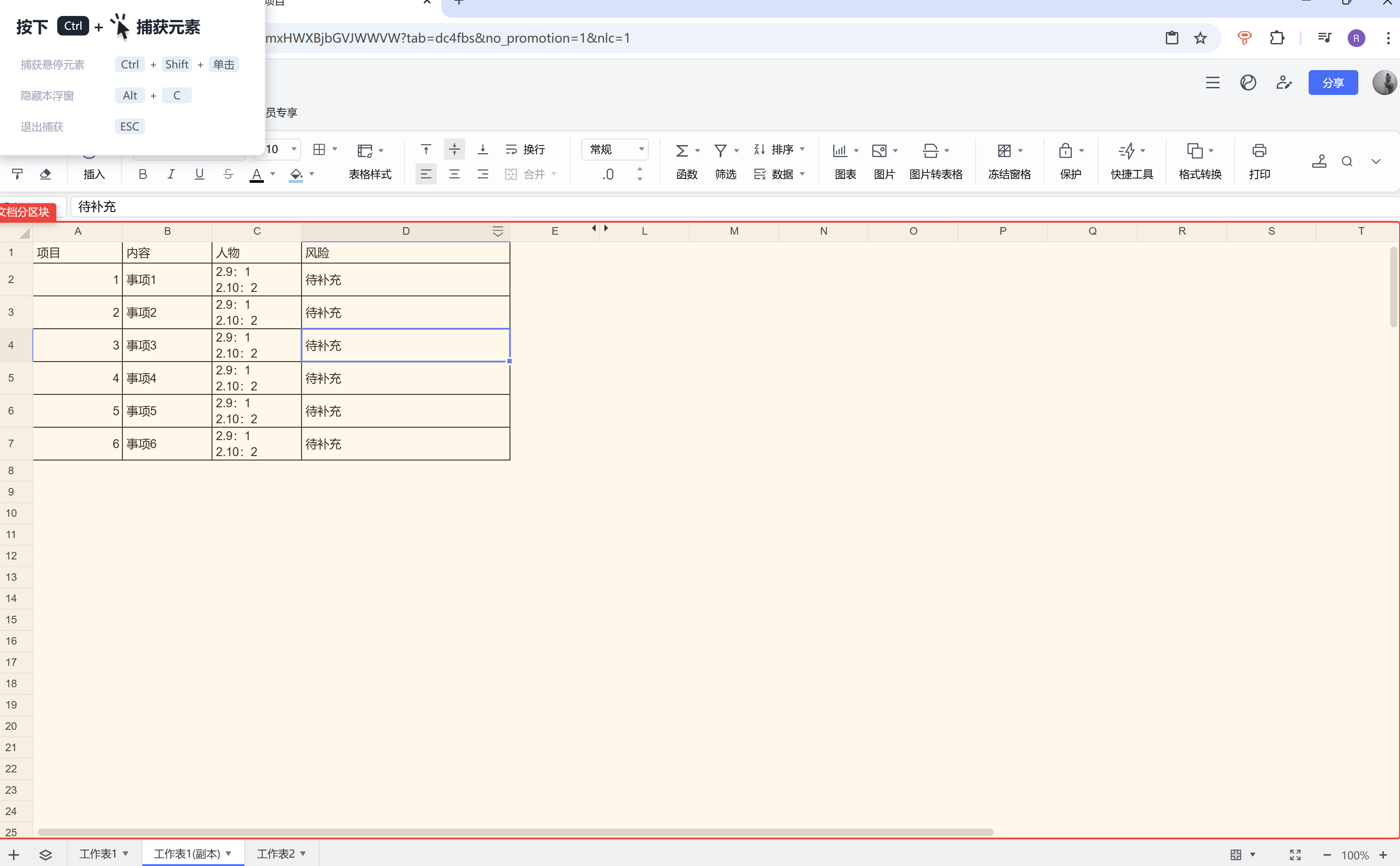1400x866 pixels.
Task: Toggle bold formatting
Action: coord(142,174)
